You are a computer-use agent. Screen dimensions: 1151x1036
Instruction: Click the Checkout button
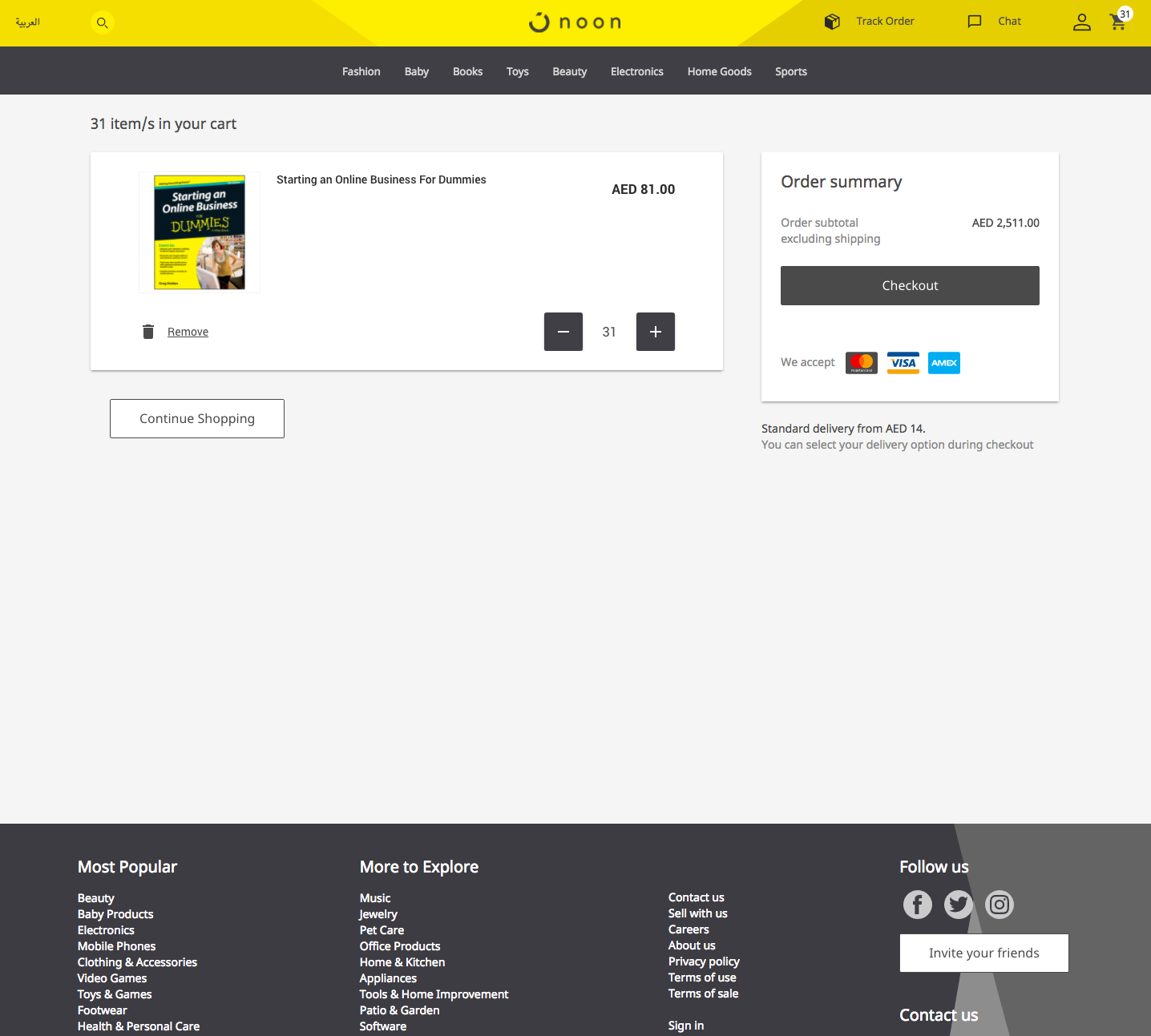(x=910, y=285)
